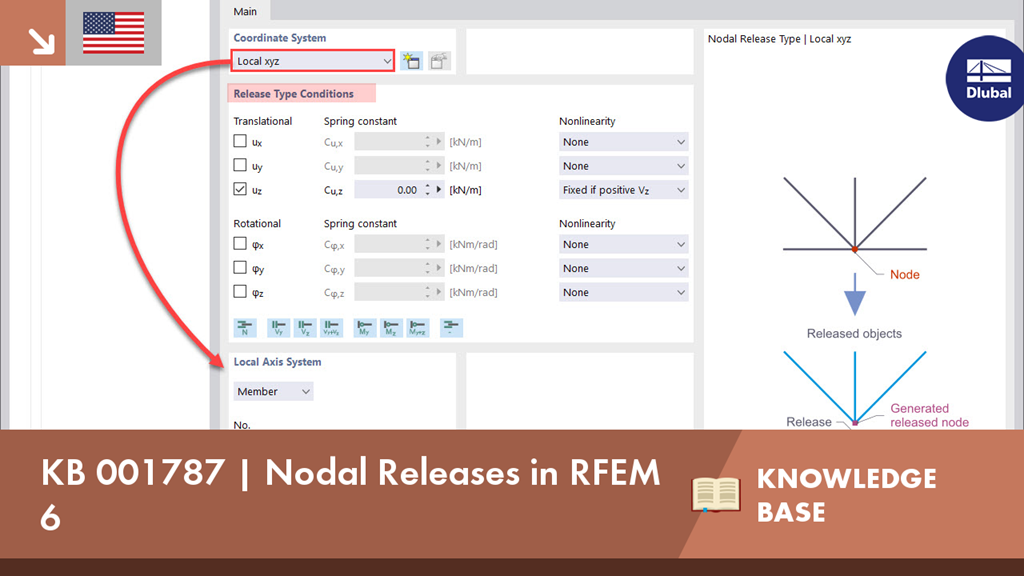
Task: Open the φz Nonlinearity dropdown
Action: coord(624,293)
